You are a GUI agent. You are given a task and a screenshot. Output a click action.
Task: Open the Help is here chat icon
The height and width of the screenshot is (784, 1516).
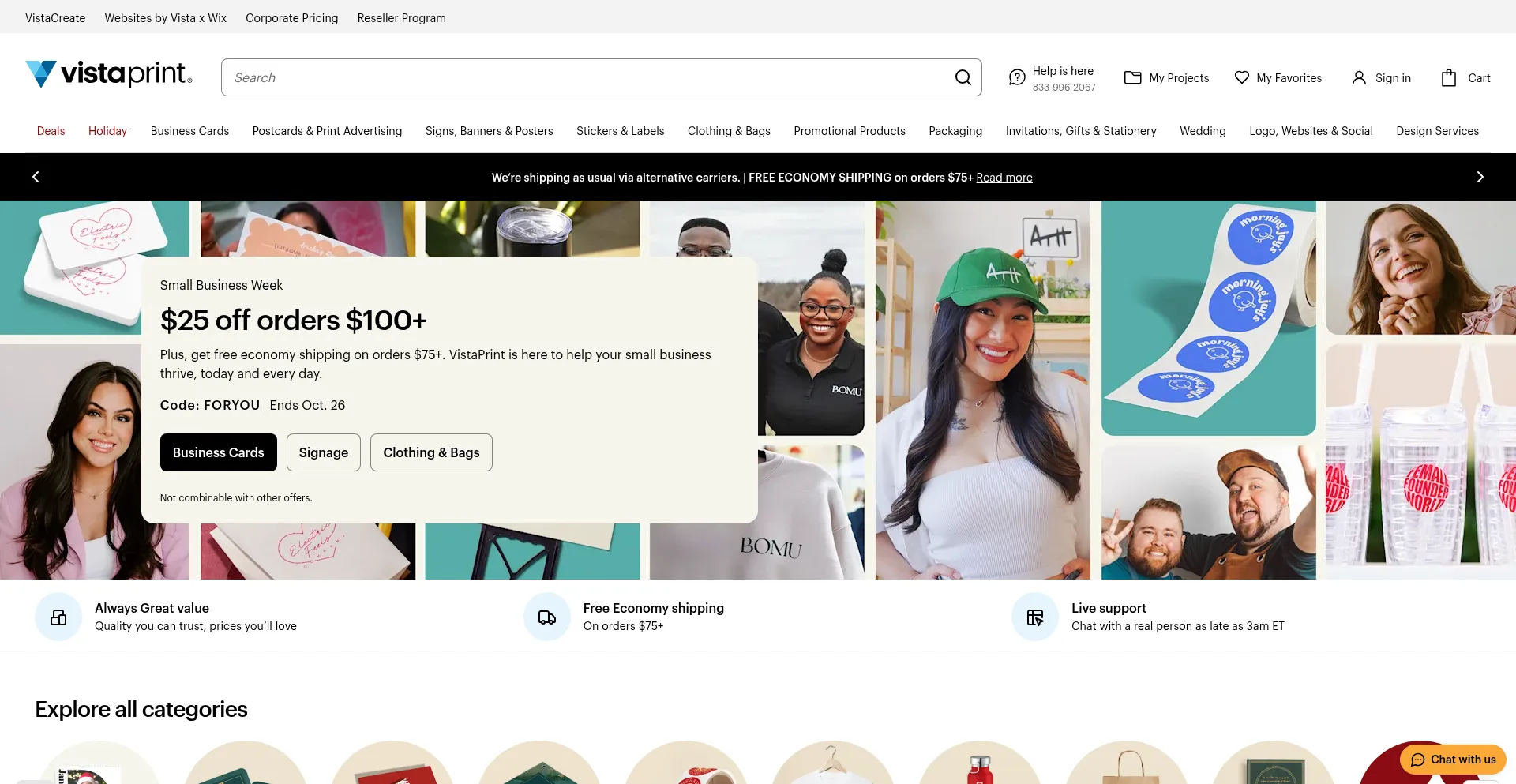coord(1017,77)
